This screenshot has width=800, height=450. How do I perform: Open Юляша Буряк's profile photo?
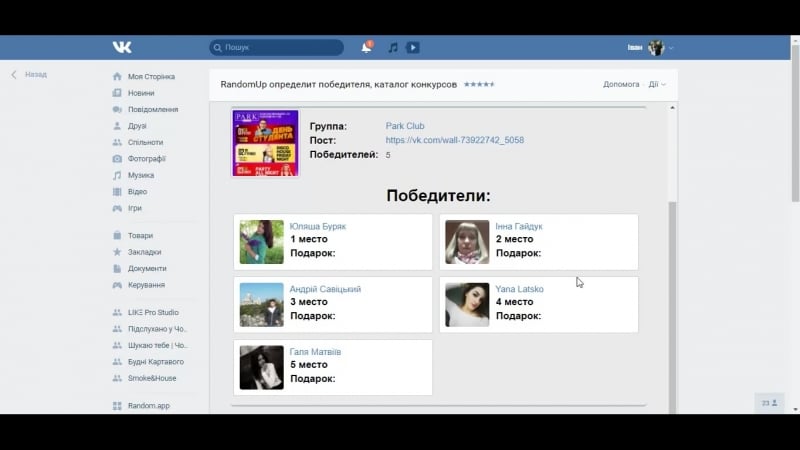click(x=261, y=242)
